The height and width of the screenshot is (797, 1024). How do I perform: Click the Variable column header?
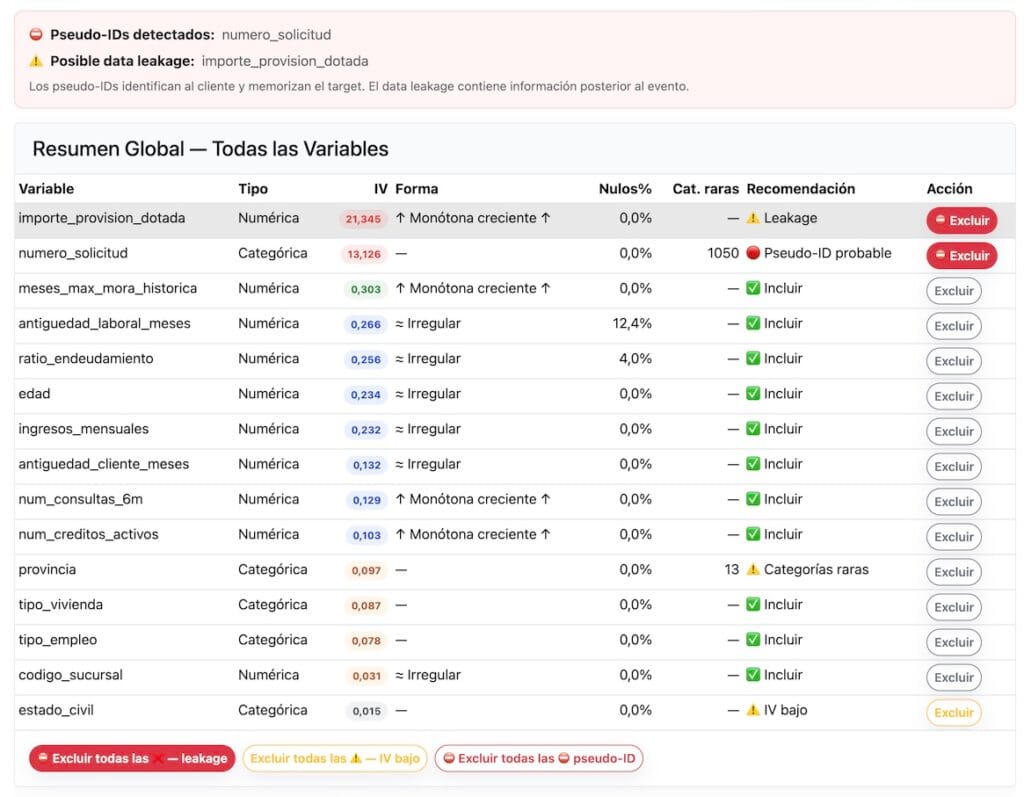coord(46,189)
